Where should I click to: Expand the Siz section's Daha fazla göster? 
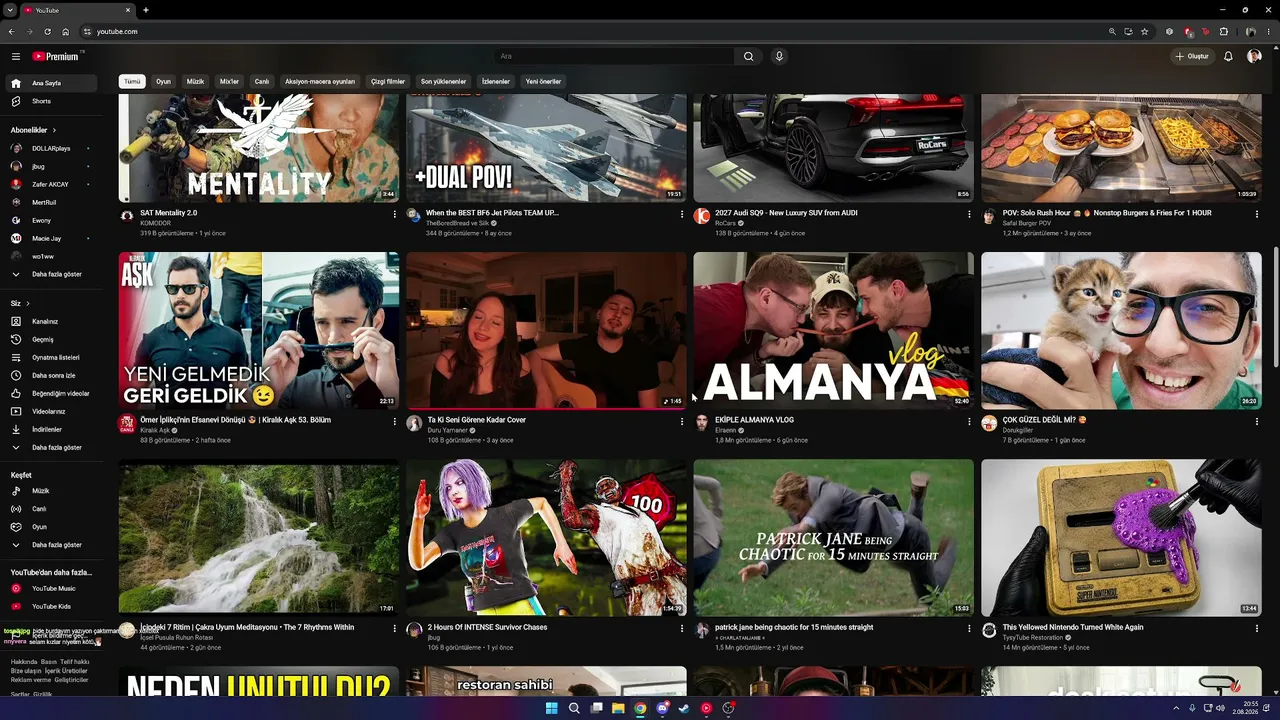click(x=54, y=447)
